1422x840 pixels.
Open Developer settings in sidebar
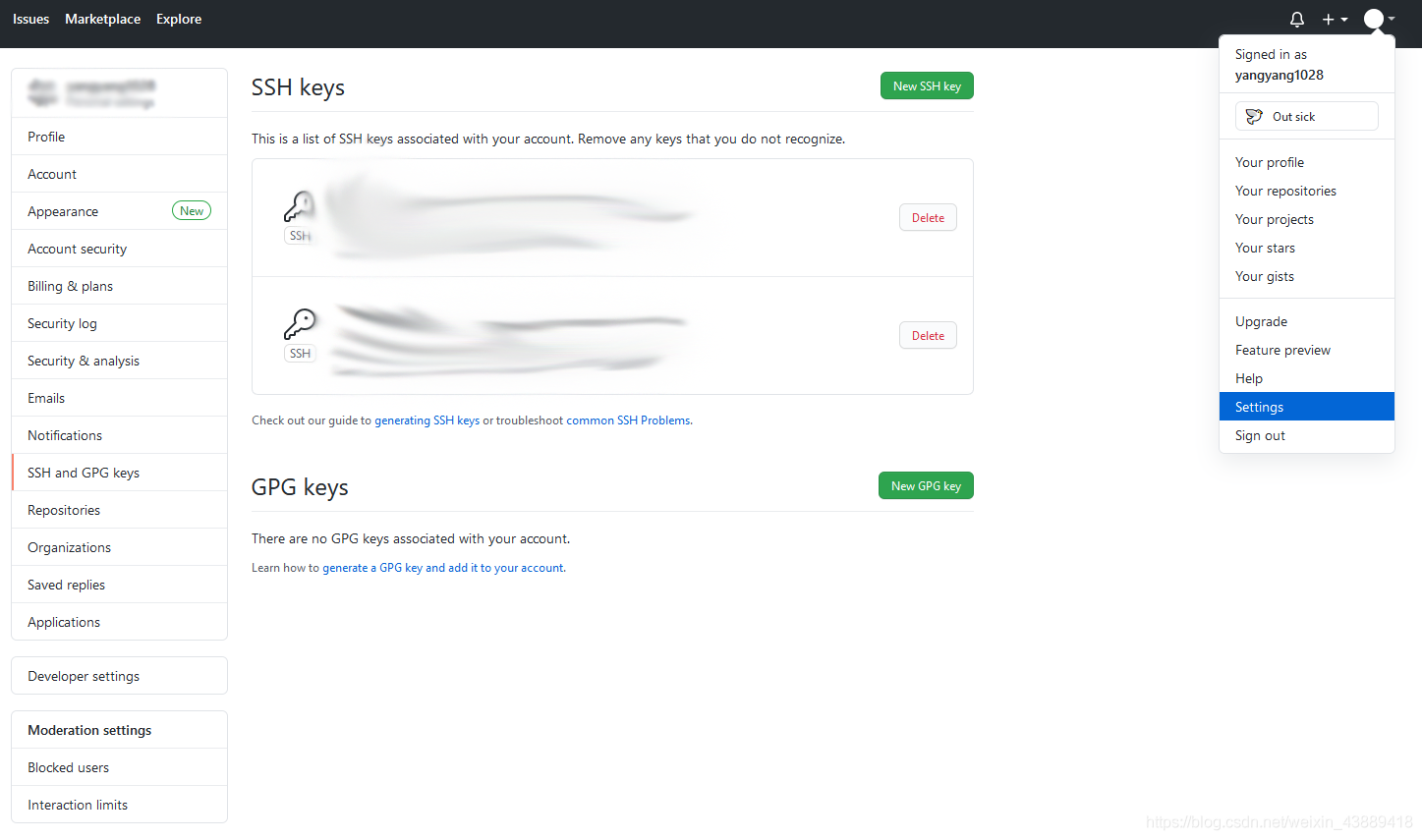pos(119,676)
